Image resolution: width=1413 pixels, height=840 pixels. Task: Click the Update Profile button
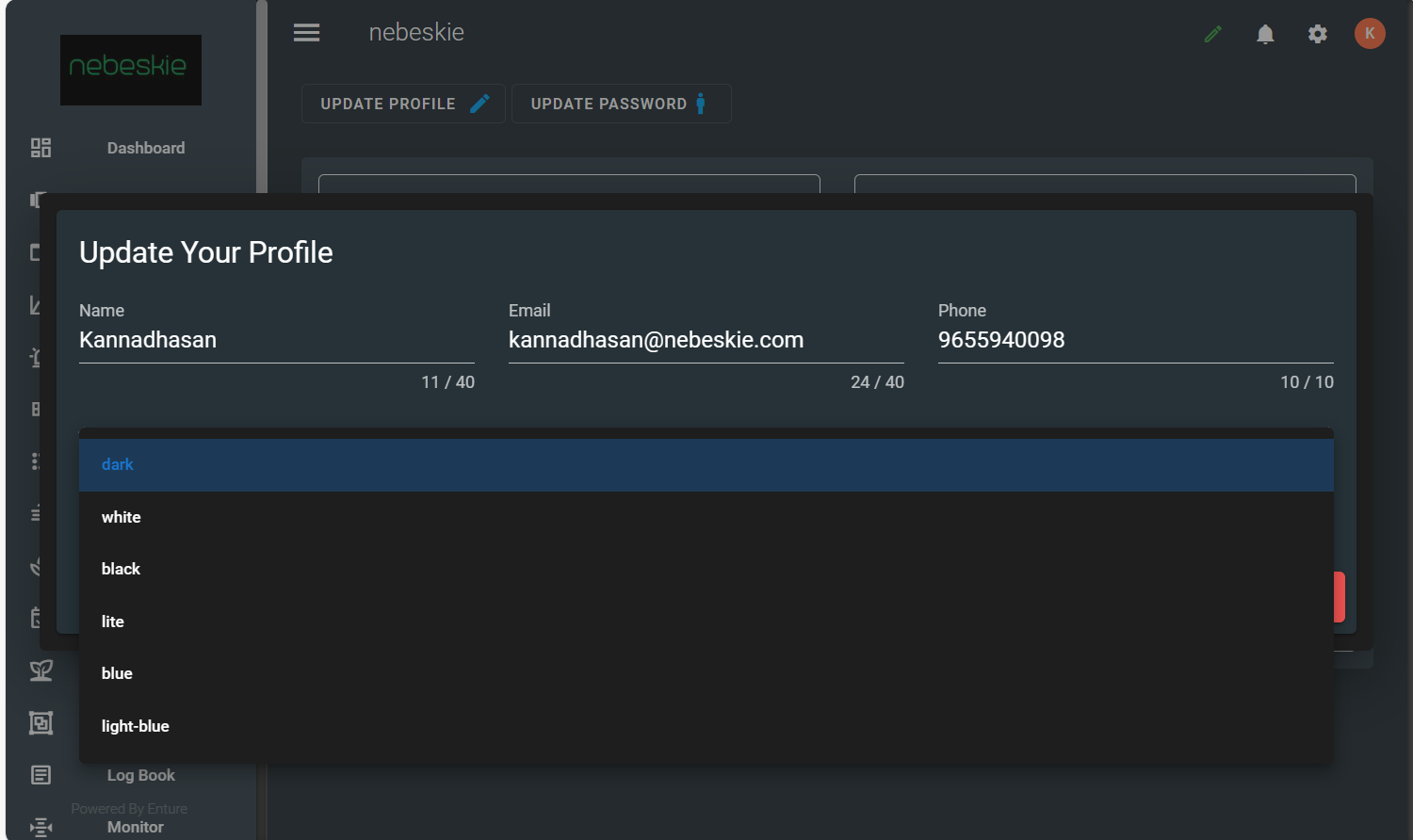[403, 104]
